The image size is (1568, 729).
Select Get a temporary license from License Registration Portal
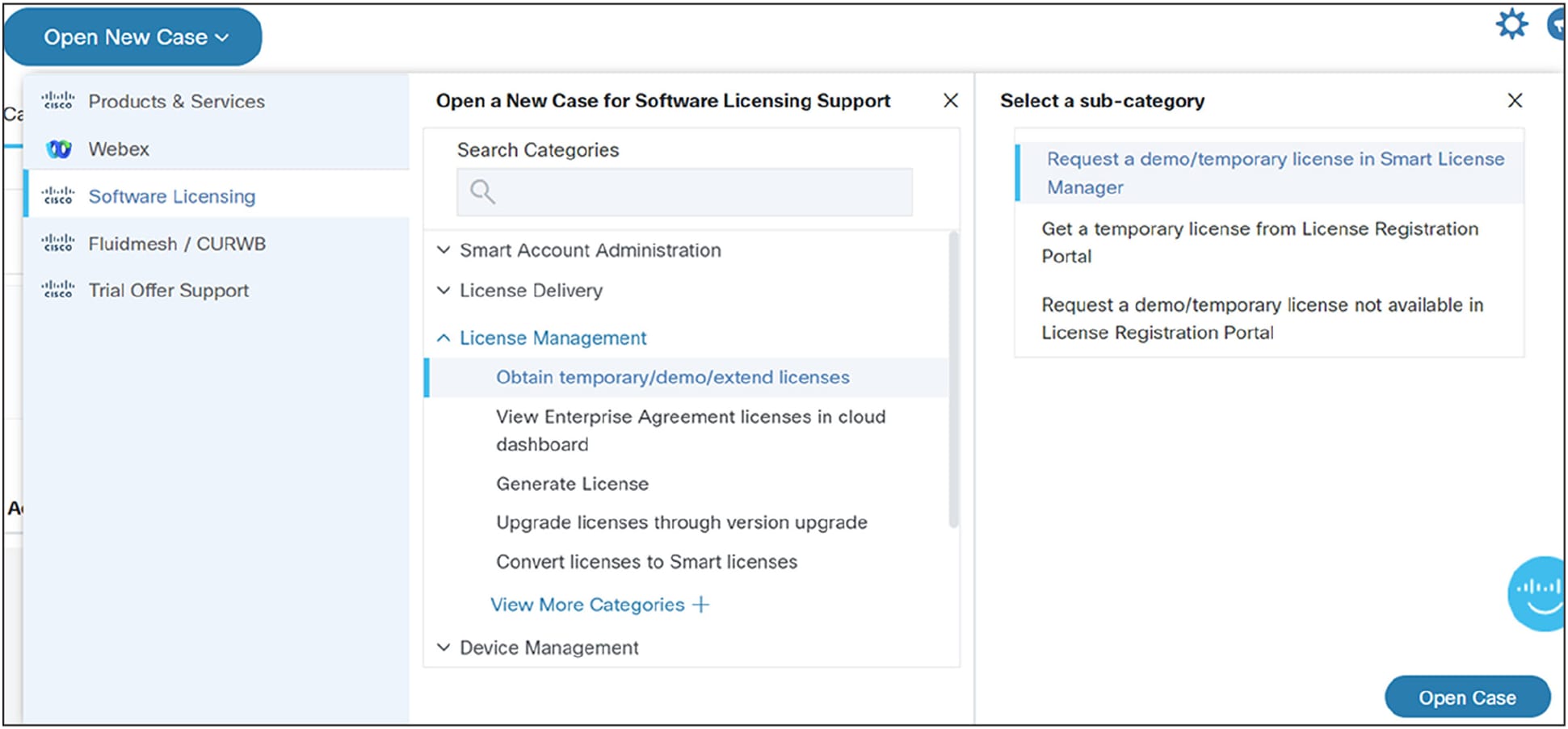(1259, 242)
